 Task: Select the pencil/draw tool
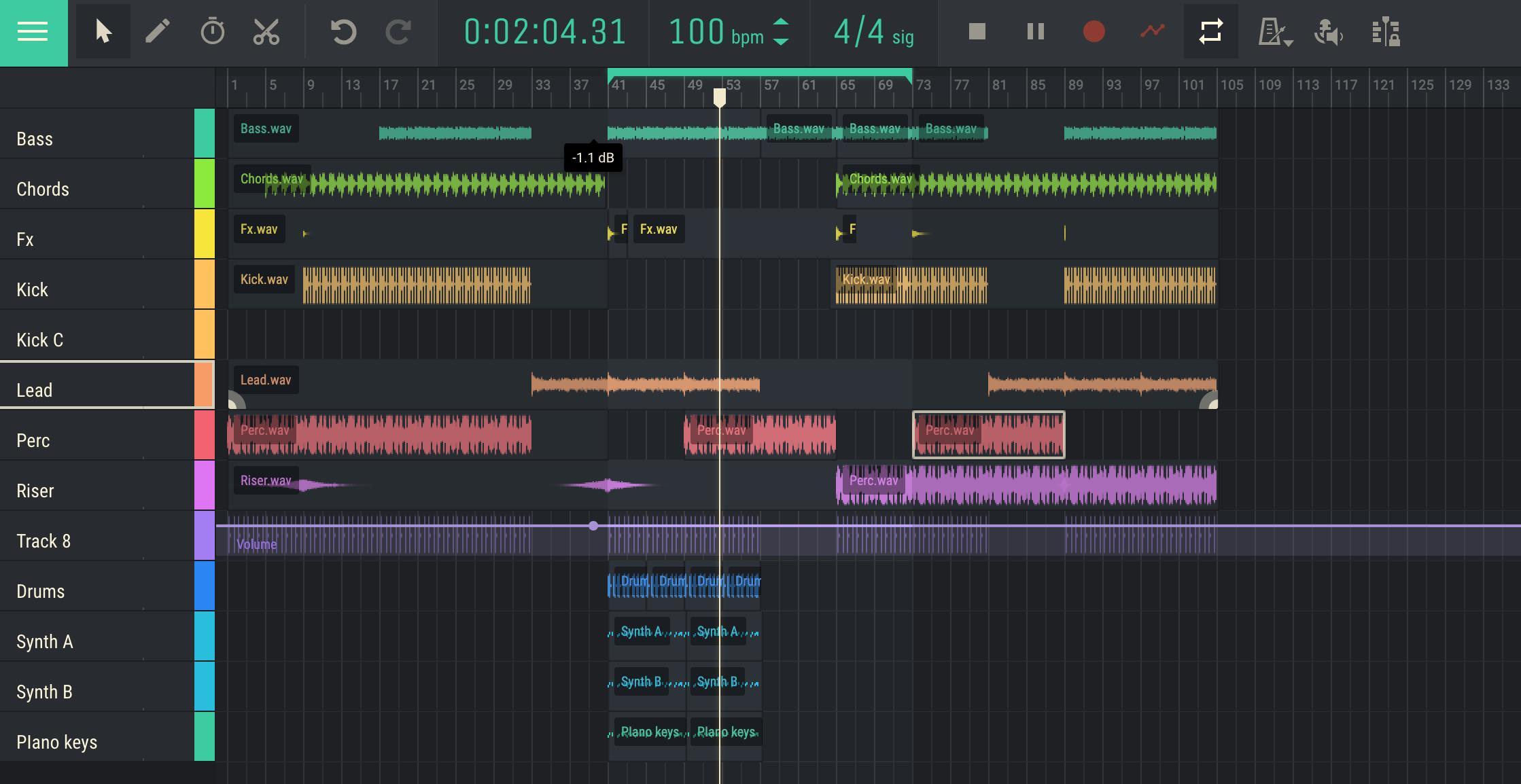click(x=157, y=30)
